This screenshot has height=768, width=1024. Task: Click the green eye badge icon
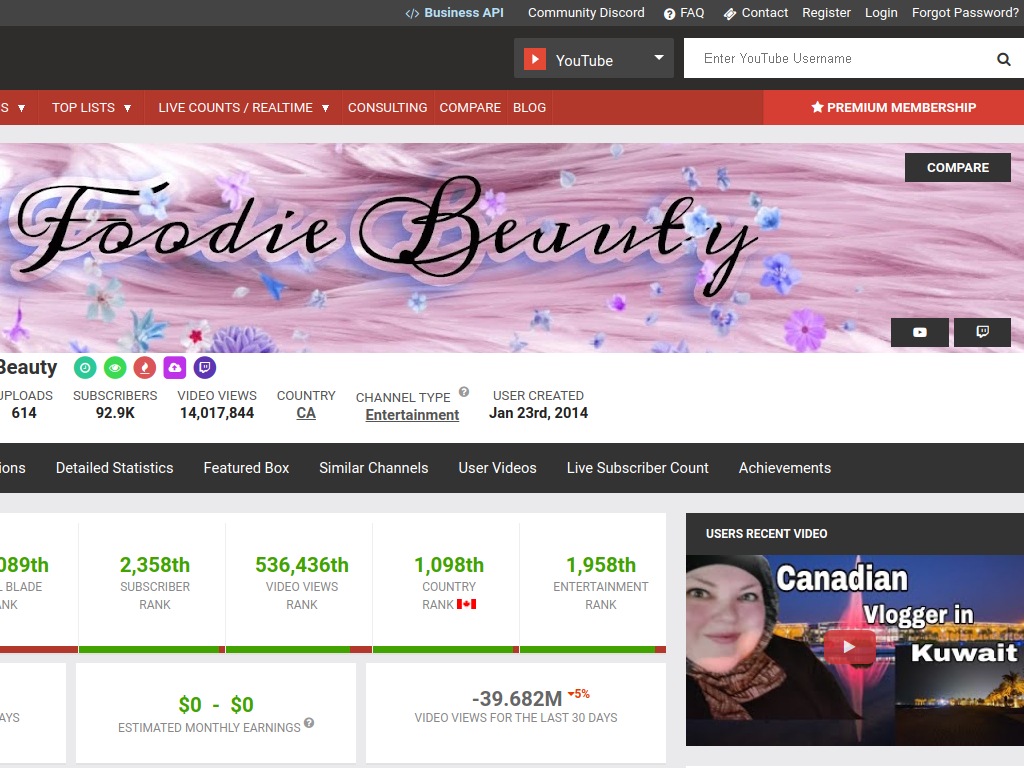pyautogui.click(x=115, y=368)
